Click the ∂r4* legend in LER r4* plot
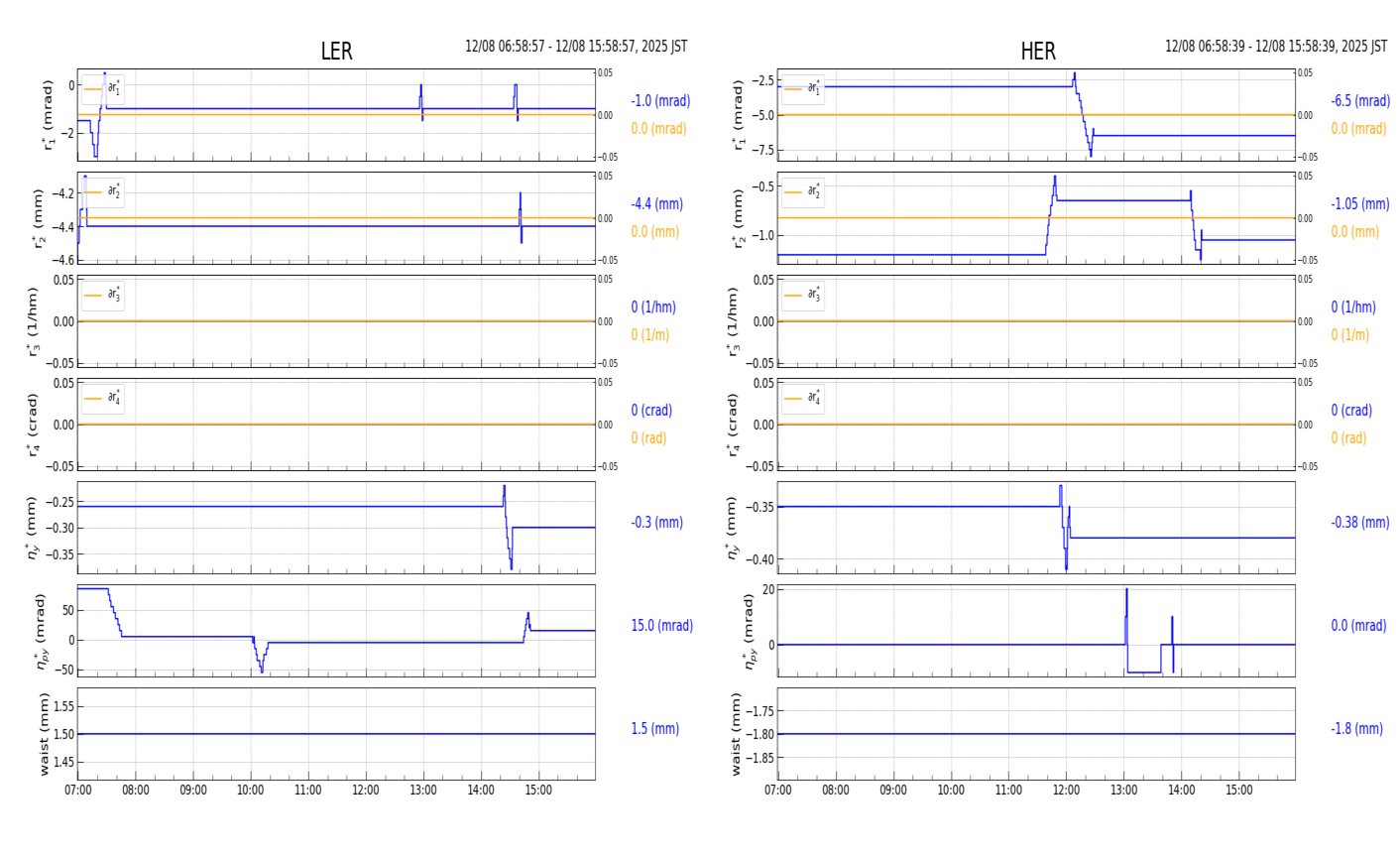 coord(103,399)
